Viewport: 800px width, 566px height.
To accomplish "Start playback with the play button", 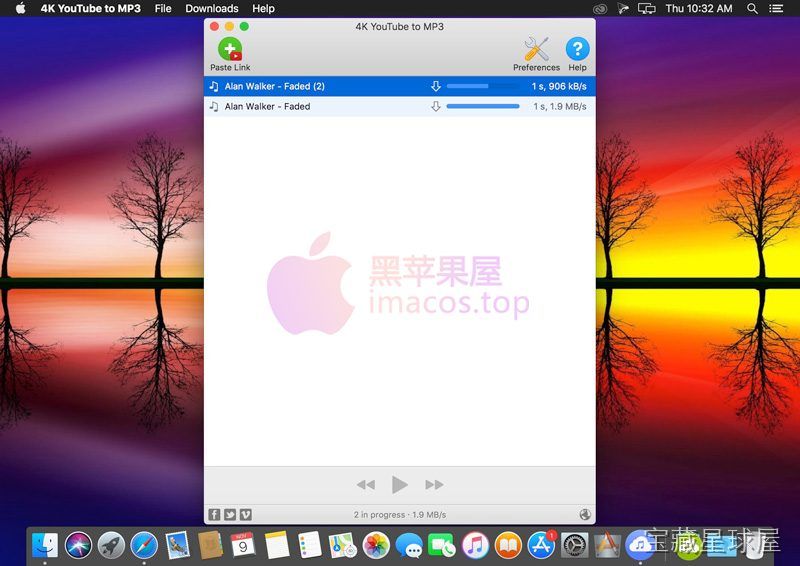I will (399, 484).
